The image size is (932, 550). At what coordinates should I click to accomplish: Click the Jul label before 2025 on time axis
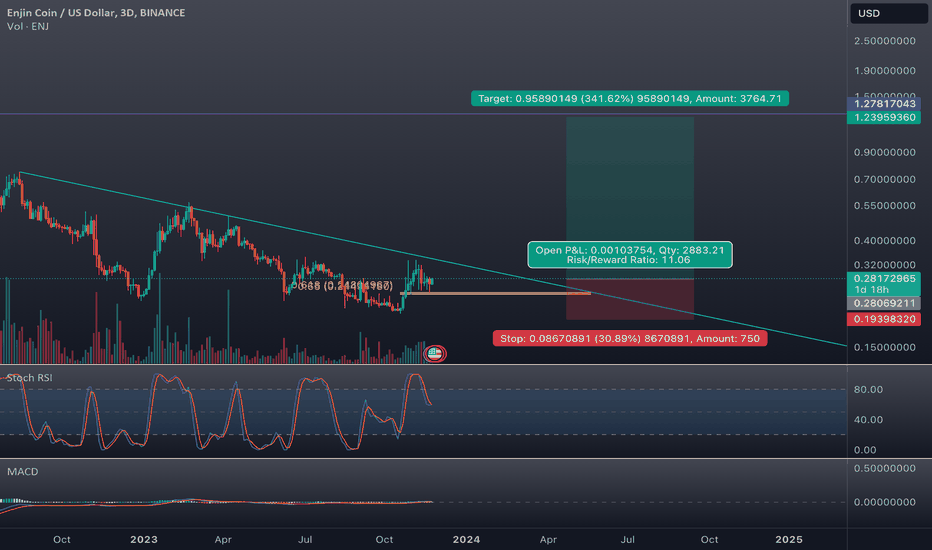[x=628, y=539]
